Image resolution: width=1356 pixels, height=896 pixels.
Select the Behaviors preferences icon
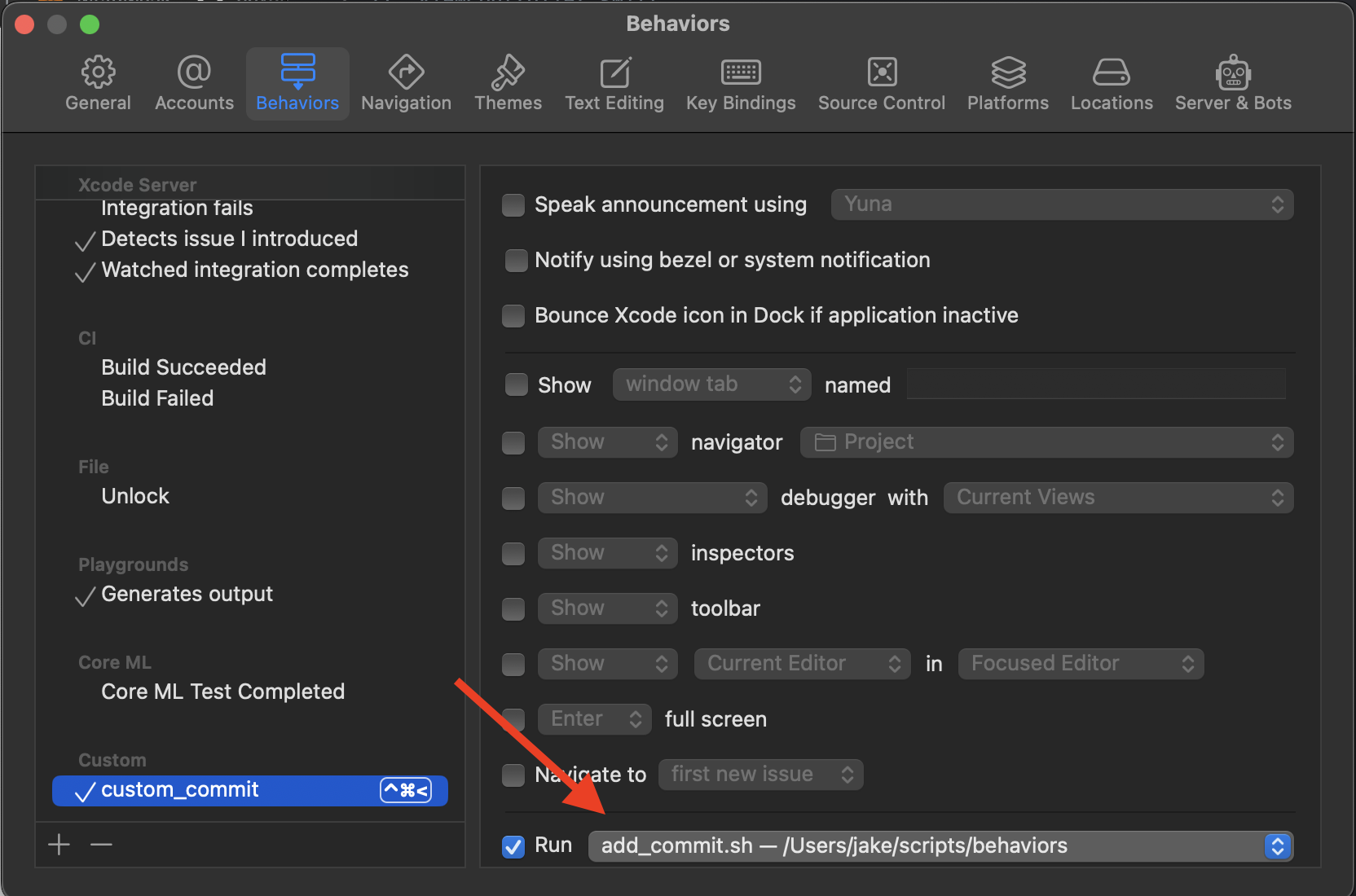tap(297, 72)
